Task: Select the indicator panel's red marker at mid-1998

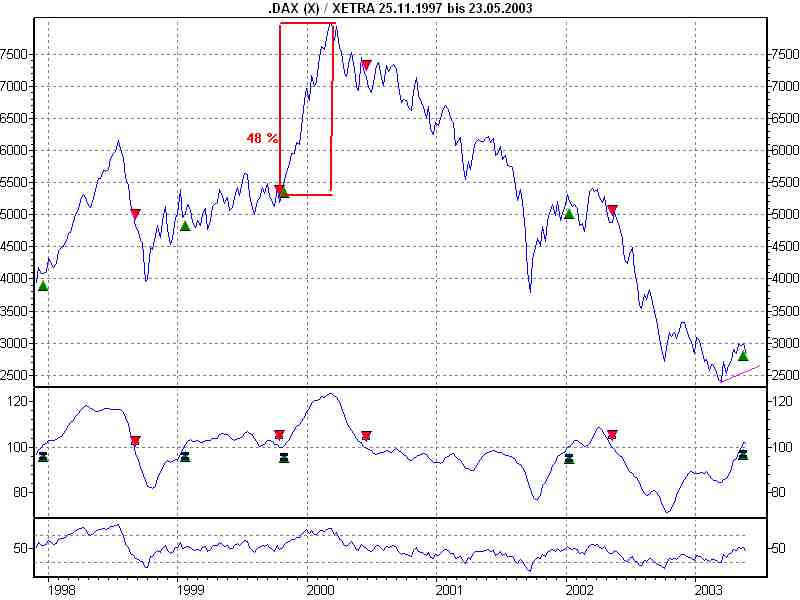Action: coord(135,441)
